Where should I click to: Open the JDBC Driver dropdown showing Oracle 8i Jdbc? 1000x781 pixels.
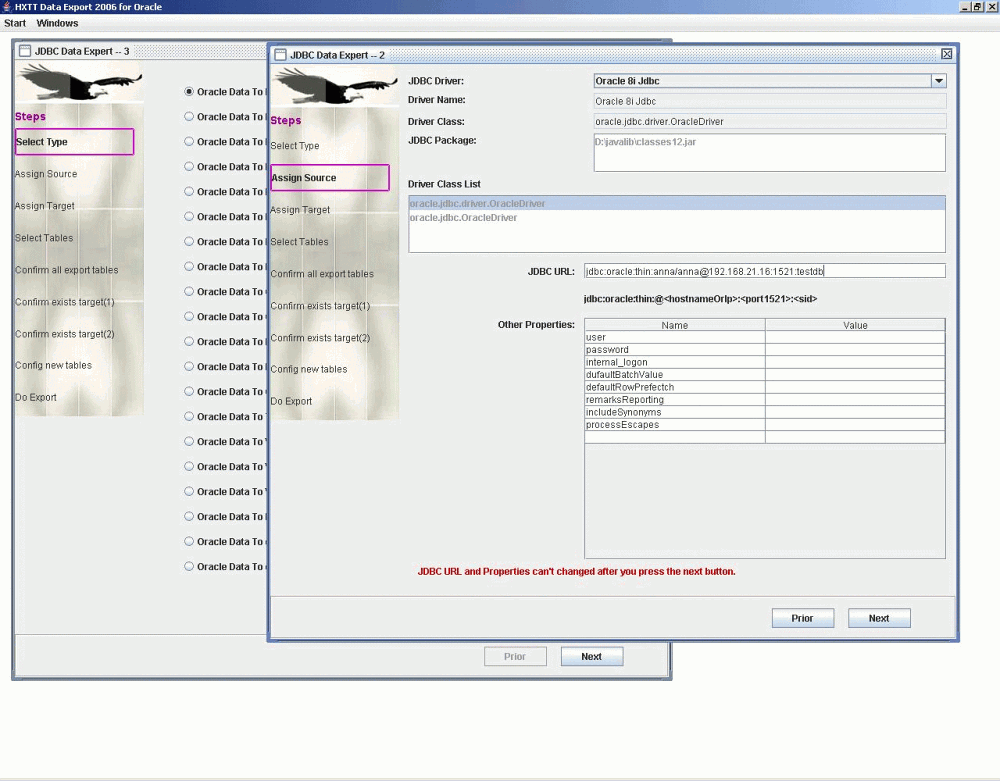click(938, 81)
